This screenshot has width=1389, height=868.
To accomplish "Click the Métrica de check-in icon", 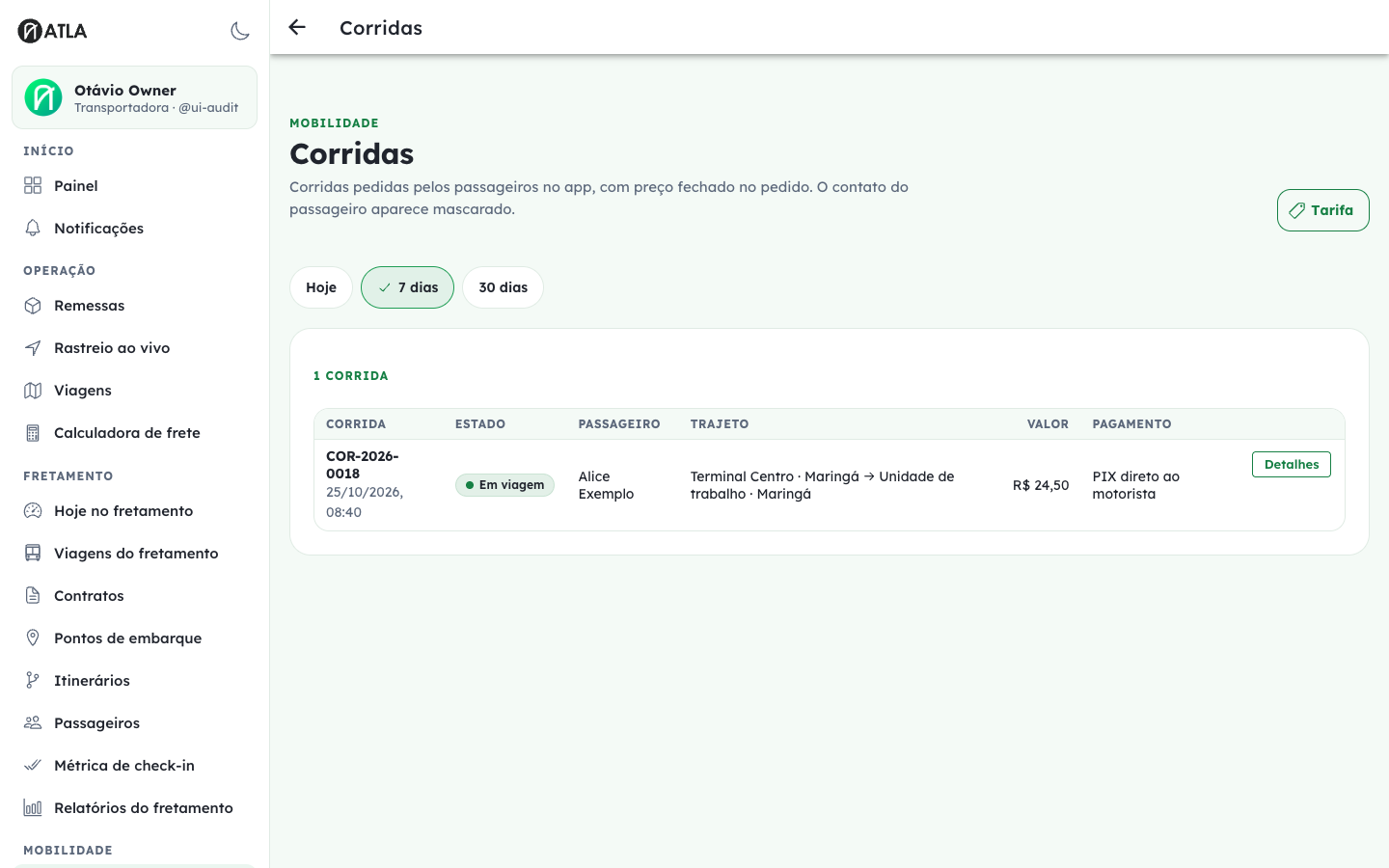I will (33, 765).
